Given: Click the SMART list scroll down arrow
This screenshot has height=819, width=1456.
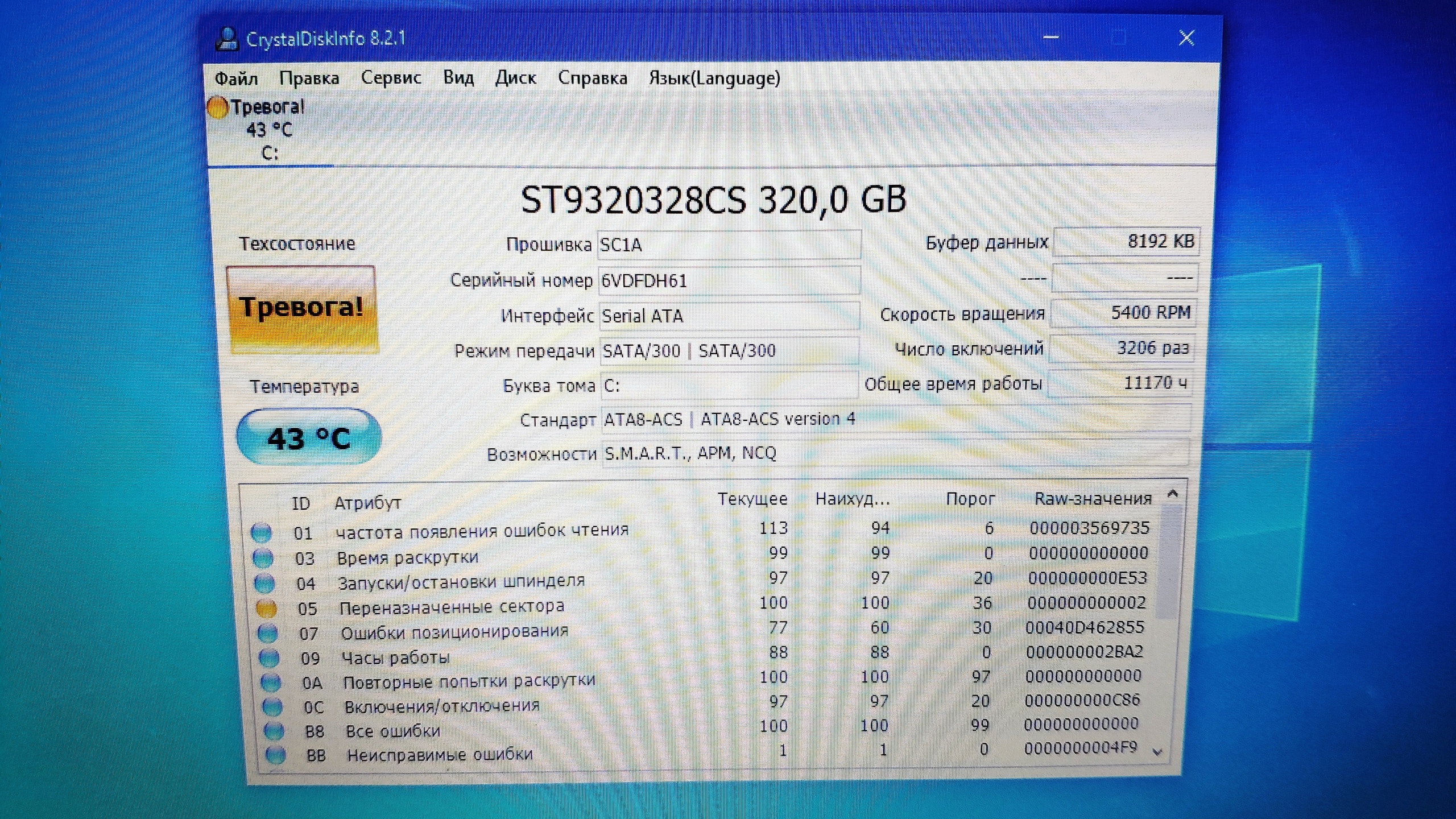Looking at the screenshot, I should (x=1157, y=752).
